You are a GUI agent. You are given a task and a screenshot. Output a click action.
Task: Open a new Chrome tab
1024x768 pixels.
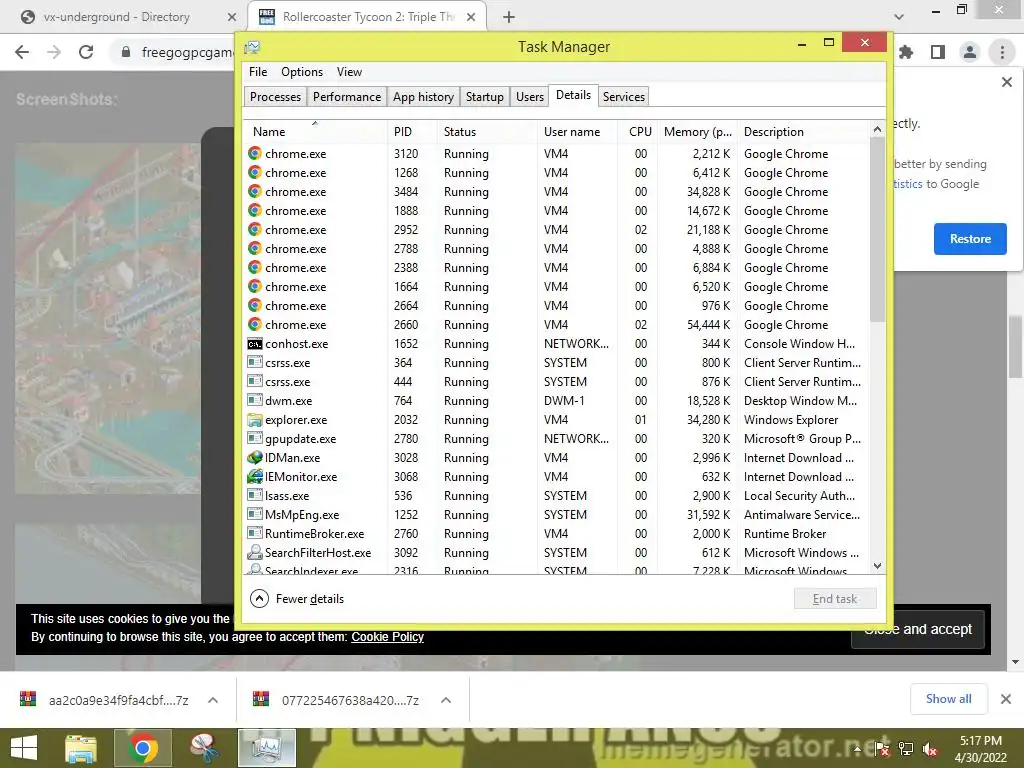coord(509,17)
